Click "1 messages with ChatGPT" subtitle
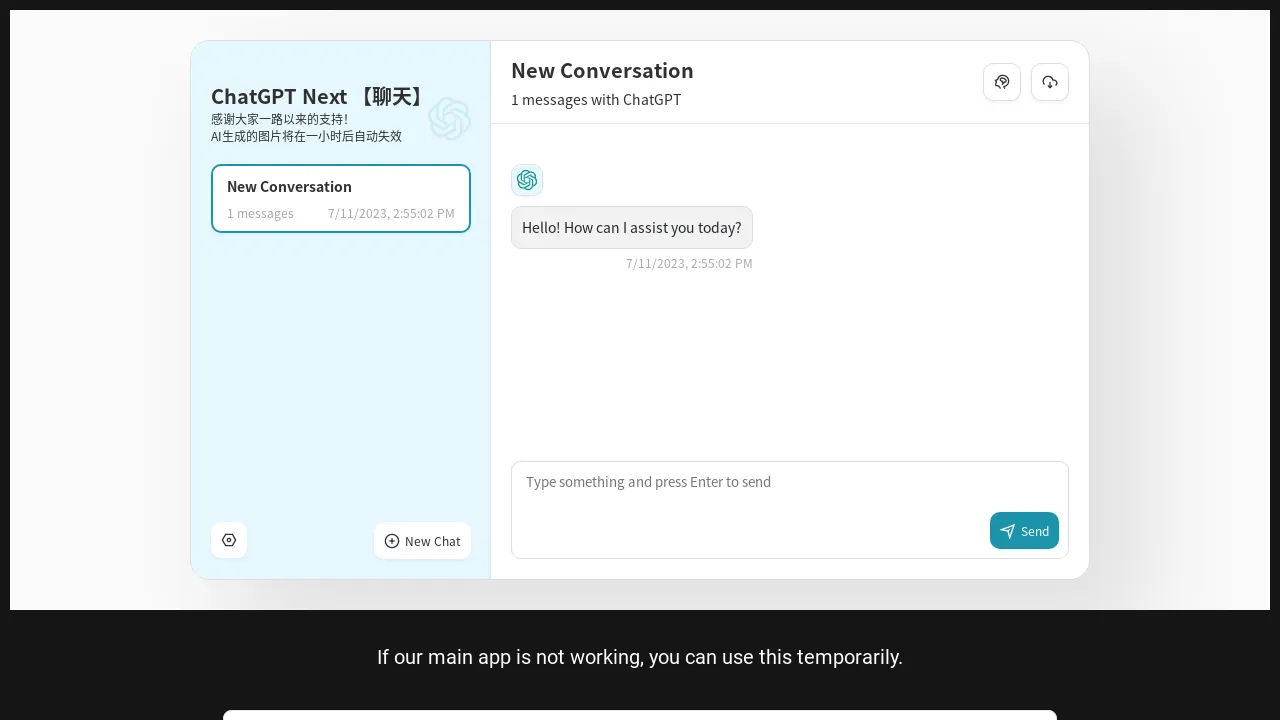Image resolution: width=1280 pixels, height=720 pixels. pyautogui.click(x=596, y=100)
